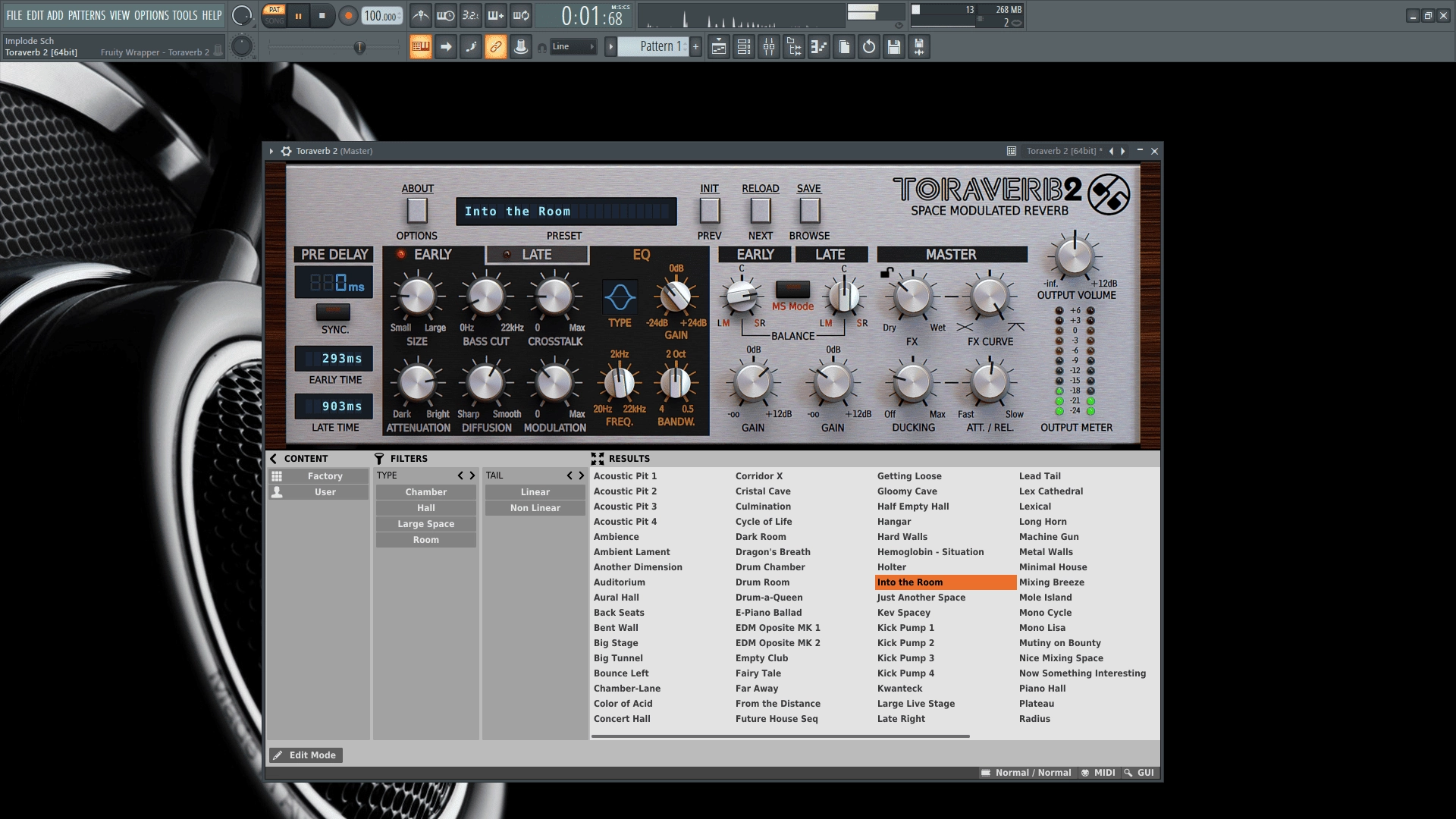Screen dimensions: 1456x819
Task: Toggle typing keyboard to piano icon
Action: pos(421,47)
